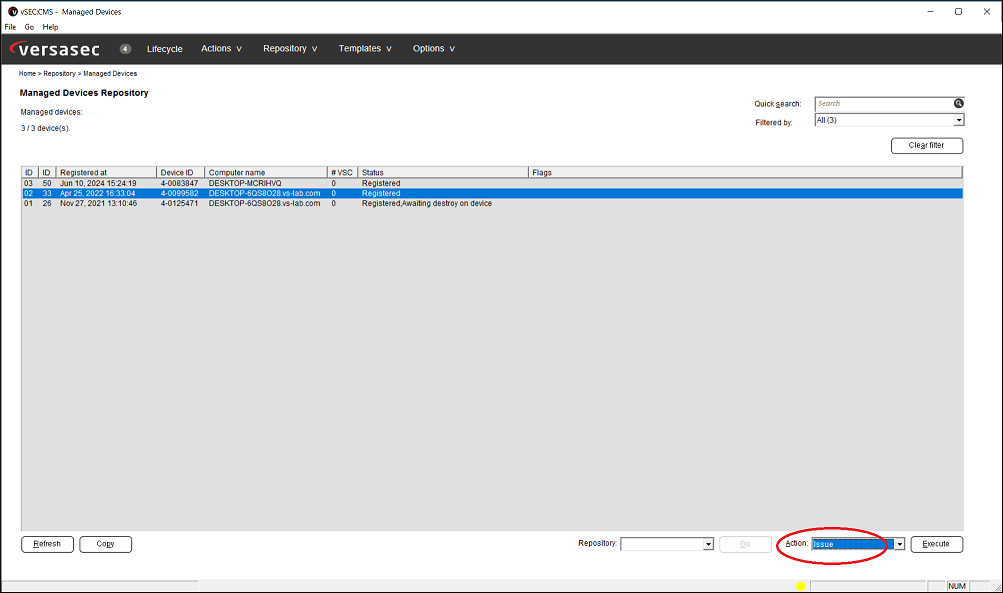This screenshot has height=593, width=1003.
Task: Open the Action dropdown arrow
Action: [899, 544]
